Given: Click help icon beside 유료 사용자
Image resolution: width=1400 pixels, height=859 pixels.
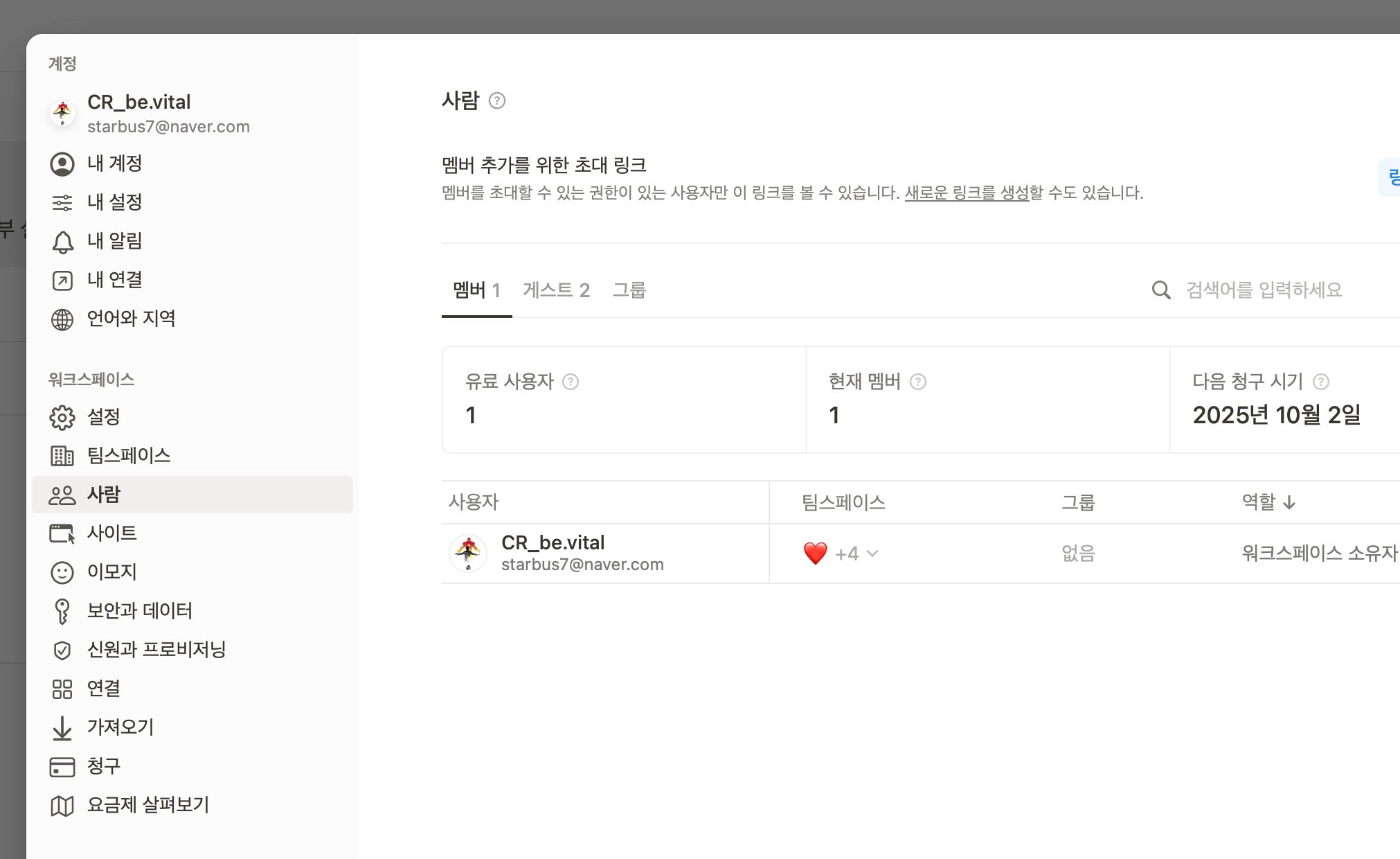Looking at the screenshot, I should [571, 382].
